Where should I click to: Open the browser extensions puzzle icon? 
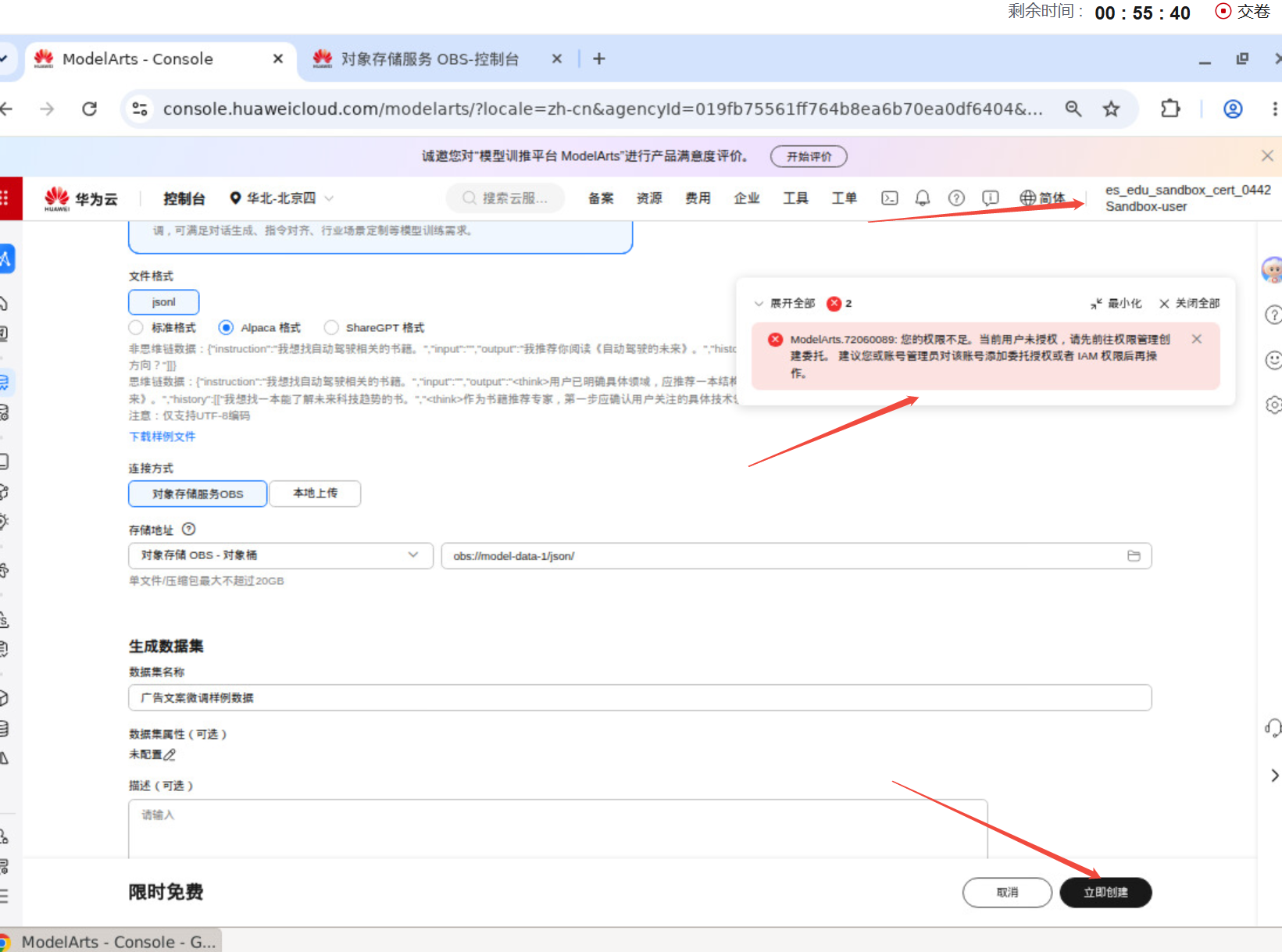click(1170, 109)
